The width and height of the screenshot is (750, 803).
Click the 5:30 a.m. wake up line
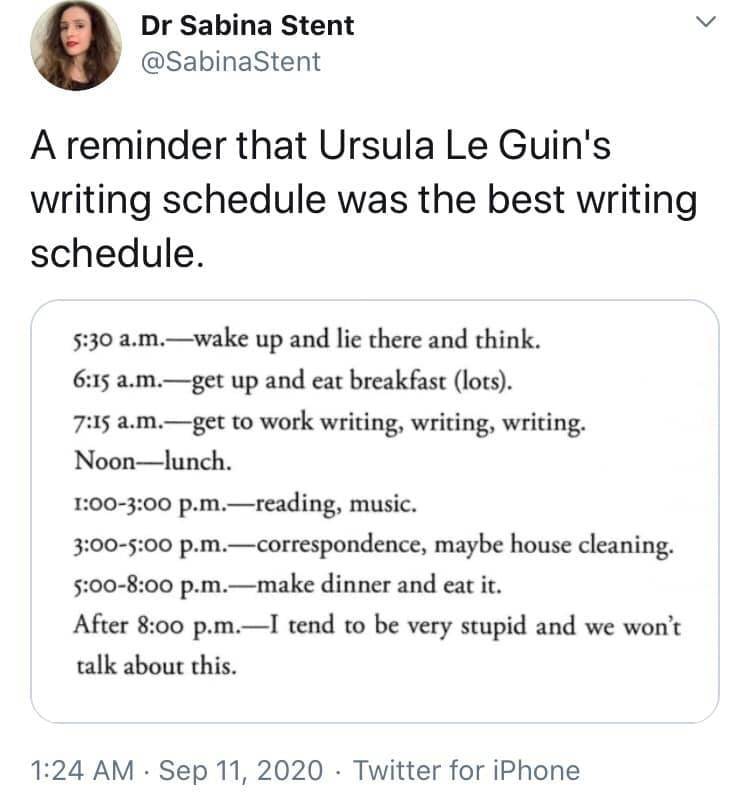click(x=308, y=340)
